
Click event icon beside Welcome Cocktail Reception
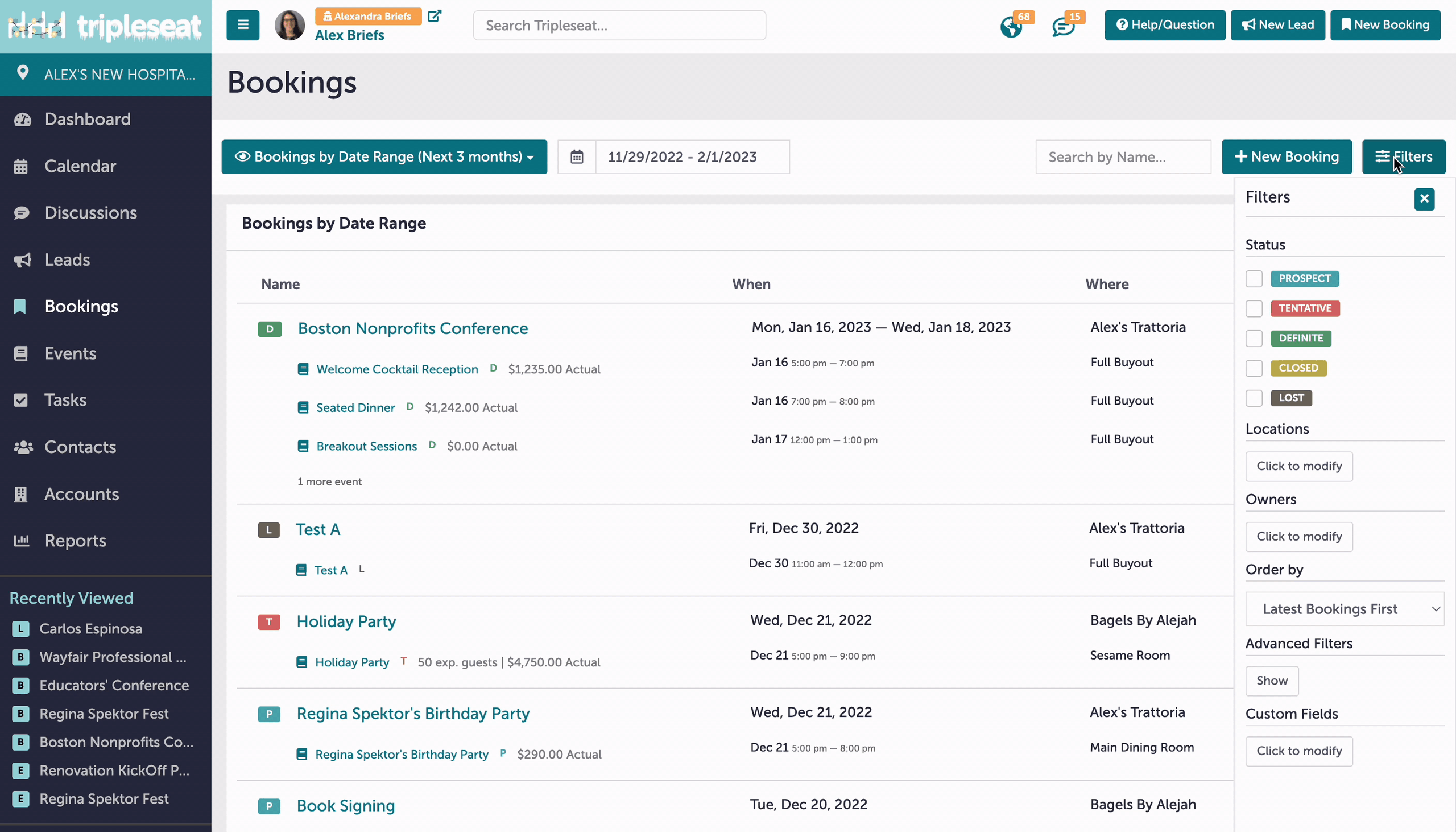tap(303, 369)
